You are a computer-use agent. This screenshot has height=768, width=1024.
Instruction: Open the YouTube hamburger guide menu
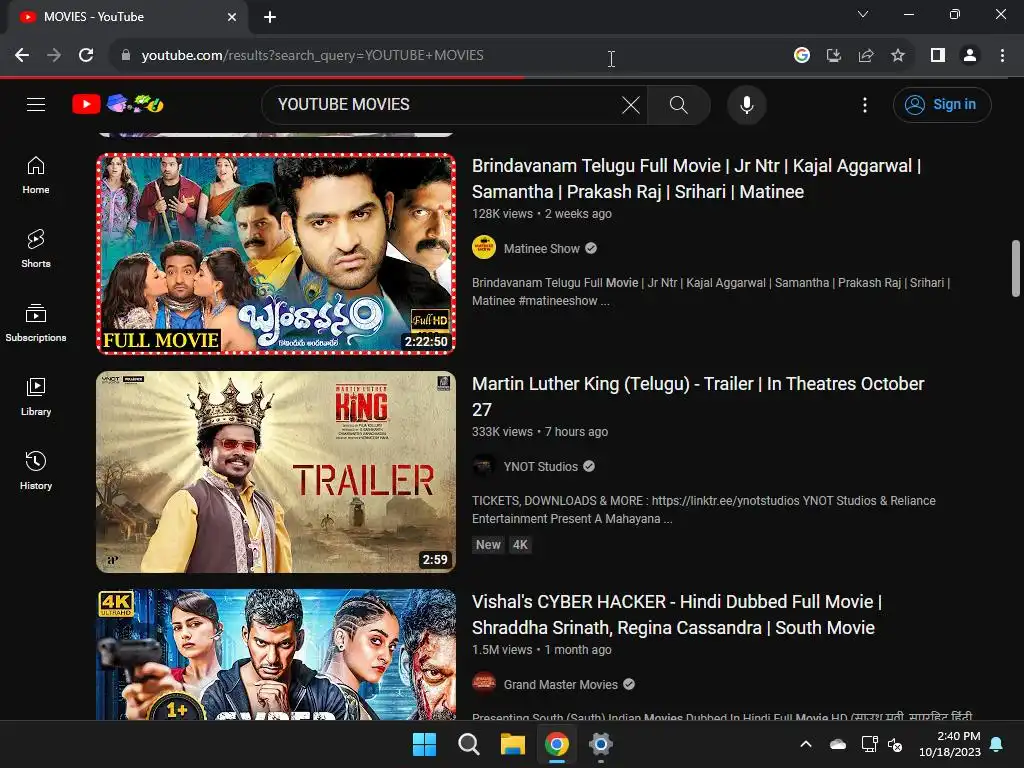tap(36, 104)
